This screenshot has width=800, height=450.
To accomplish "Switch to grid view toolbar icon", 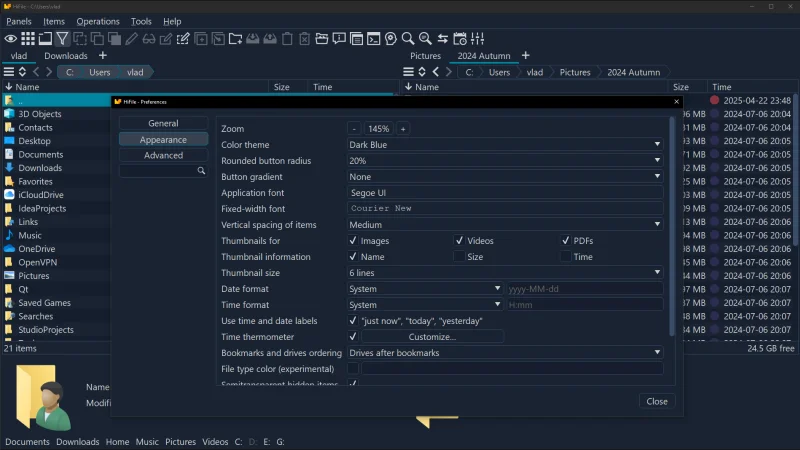I will [28, 39].
